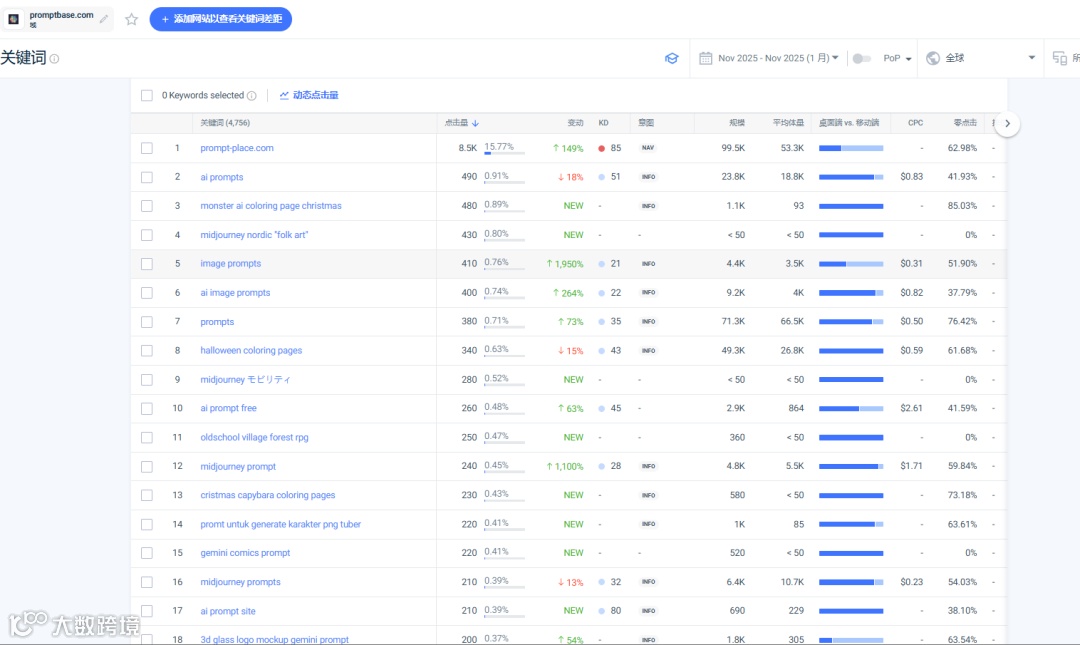Open the midjourney nordic "folk art" keyword

coord(254,235)
